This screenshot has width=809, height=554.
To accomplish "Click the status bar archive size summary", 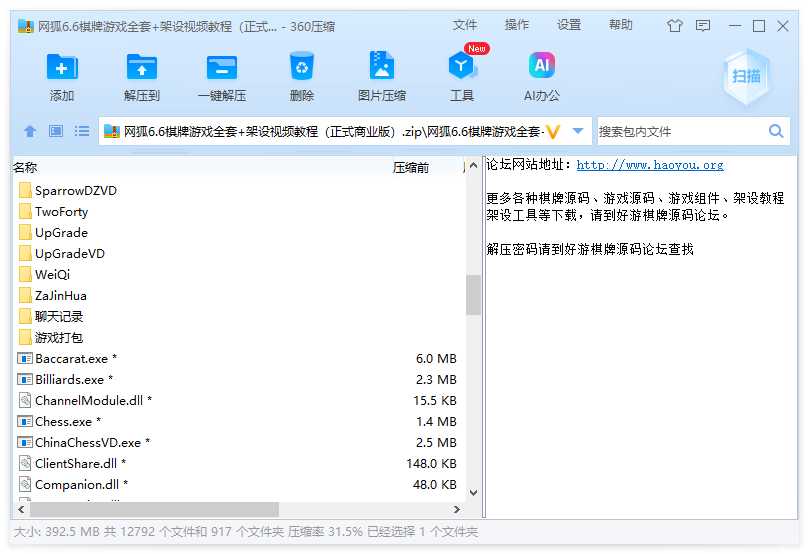I will point(246,531).
